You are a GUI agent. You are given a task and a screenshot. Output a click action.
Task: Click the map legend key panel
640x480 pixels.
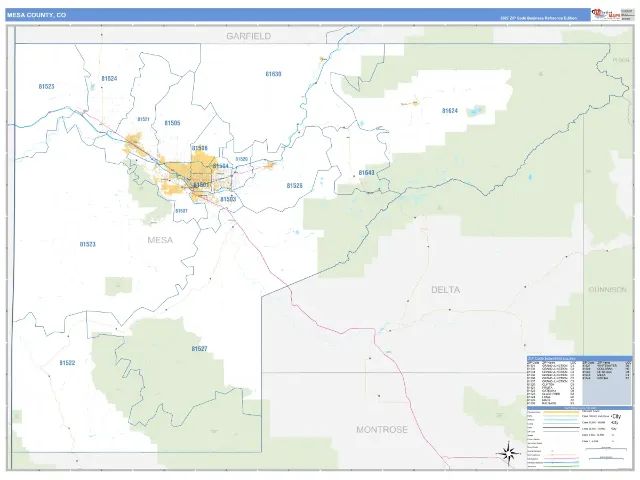coord(579,437)
